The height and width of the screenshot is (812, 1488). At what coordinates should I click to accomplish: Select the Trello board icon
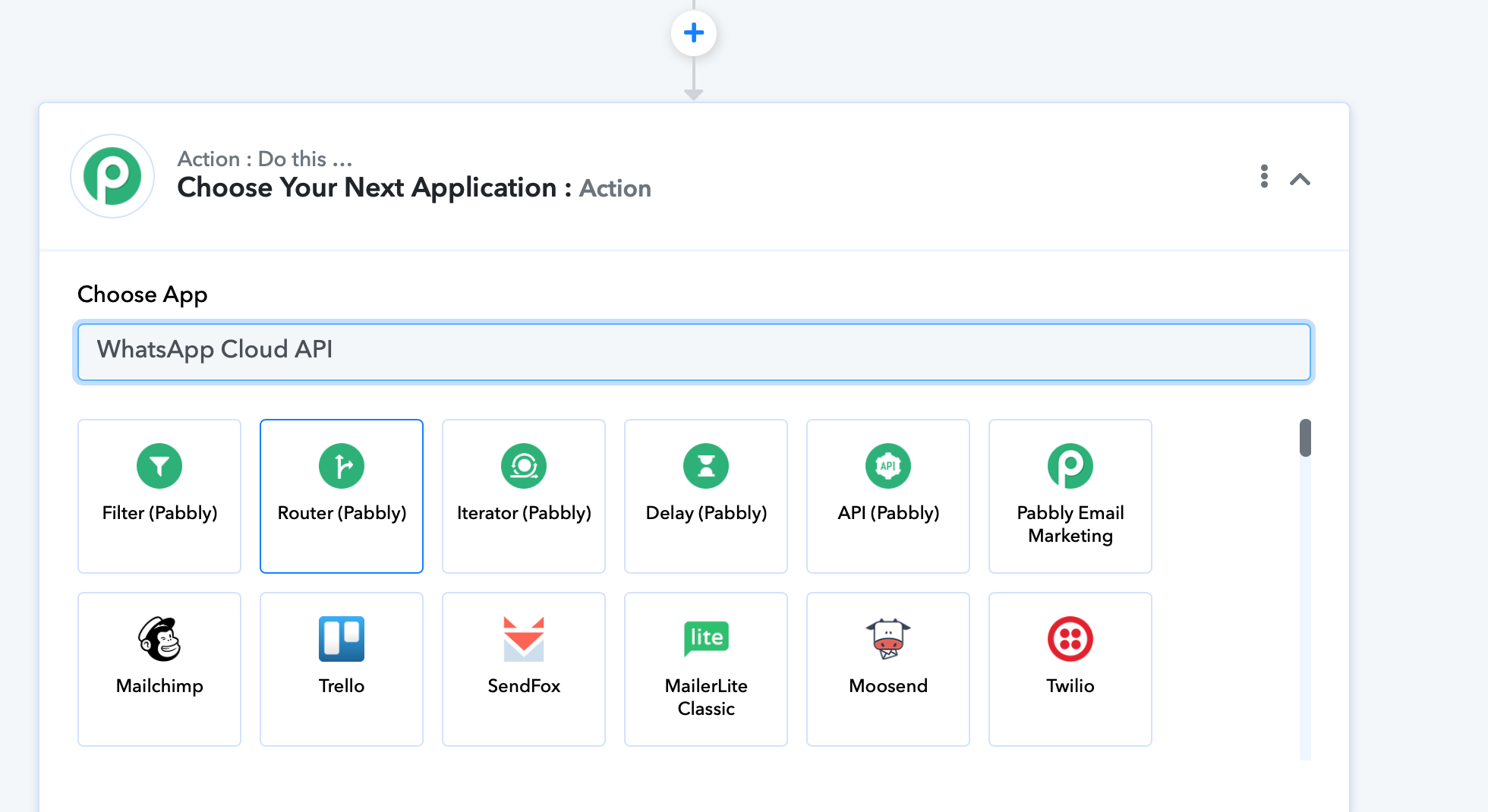click(342, 639)
